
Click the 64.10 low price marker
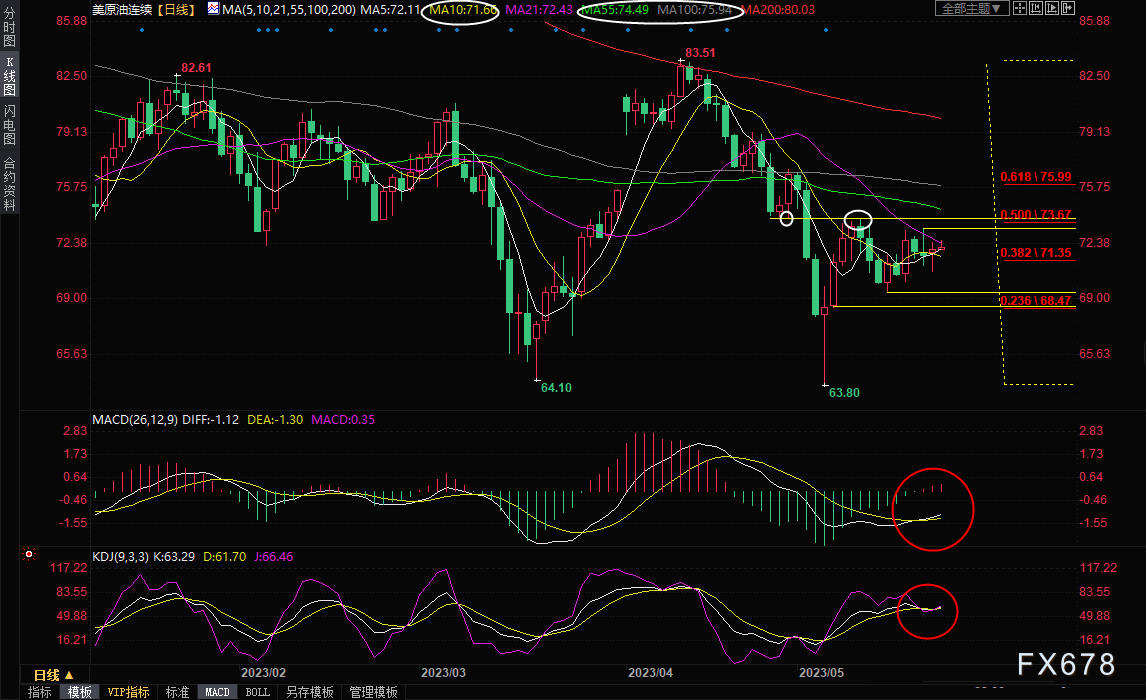pos(556,387)
